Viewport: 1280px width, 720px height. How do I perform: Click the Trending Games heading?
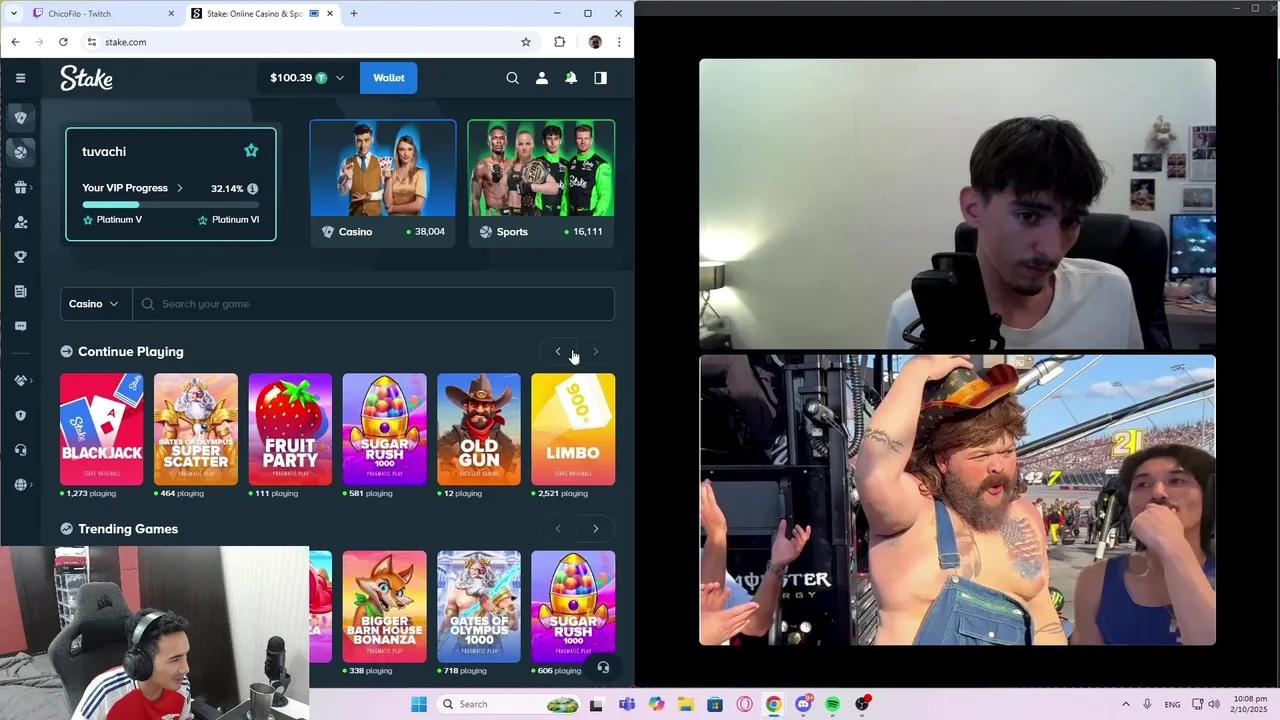pyautogui.click(x=128, y=529)
